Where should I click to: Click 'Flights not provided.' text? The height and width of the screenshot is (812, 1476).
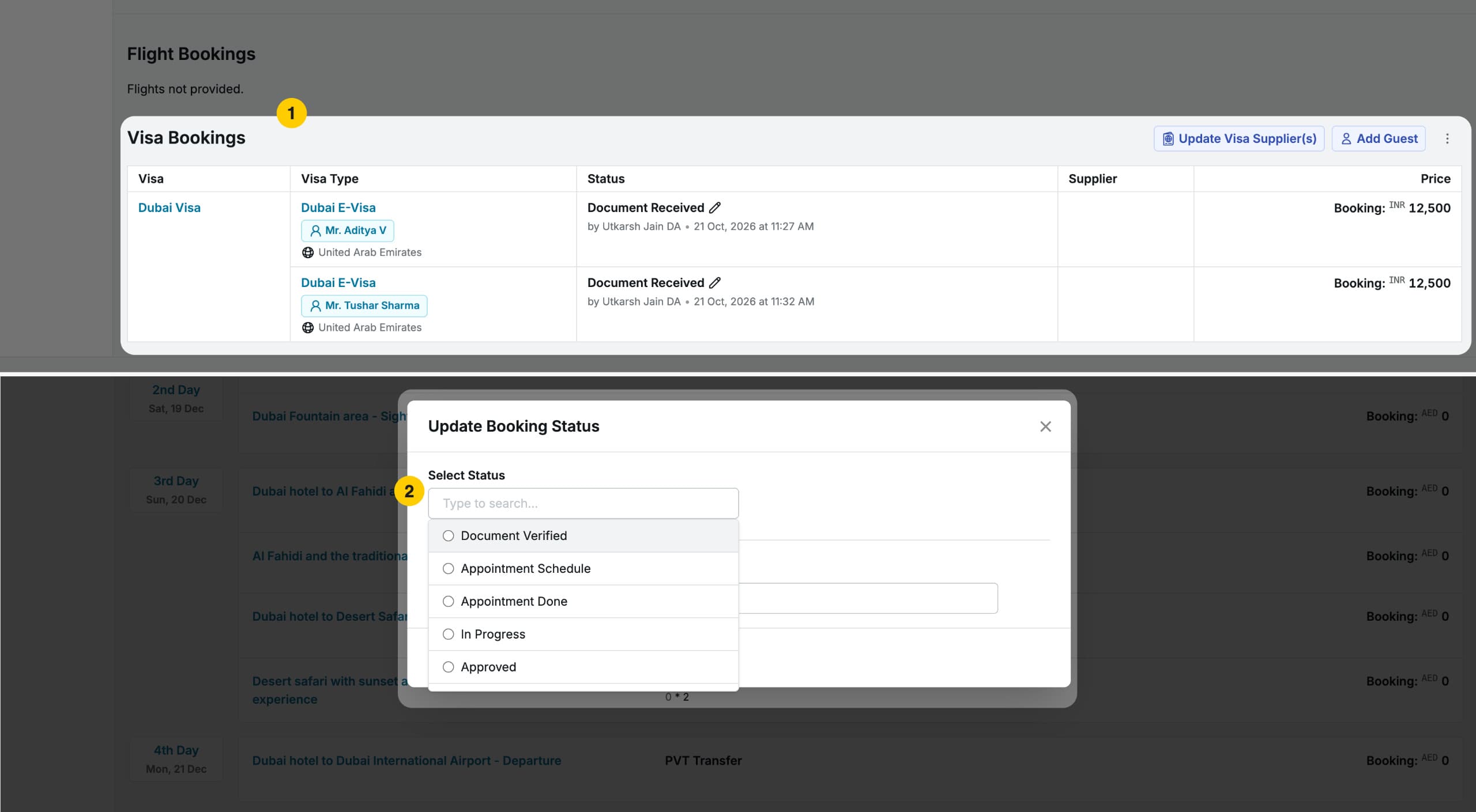click(185, 89)
